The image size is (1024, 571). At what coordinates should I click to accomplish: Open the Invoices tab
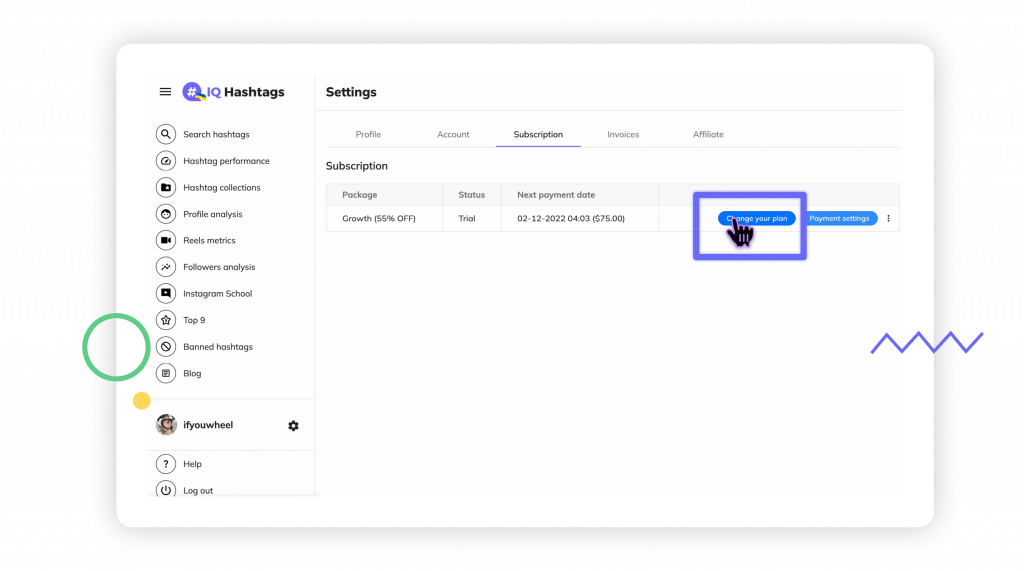623,135
